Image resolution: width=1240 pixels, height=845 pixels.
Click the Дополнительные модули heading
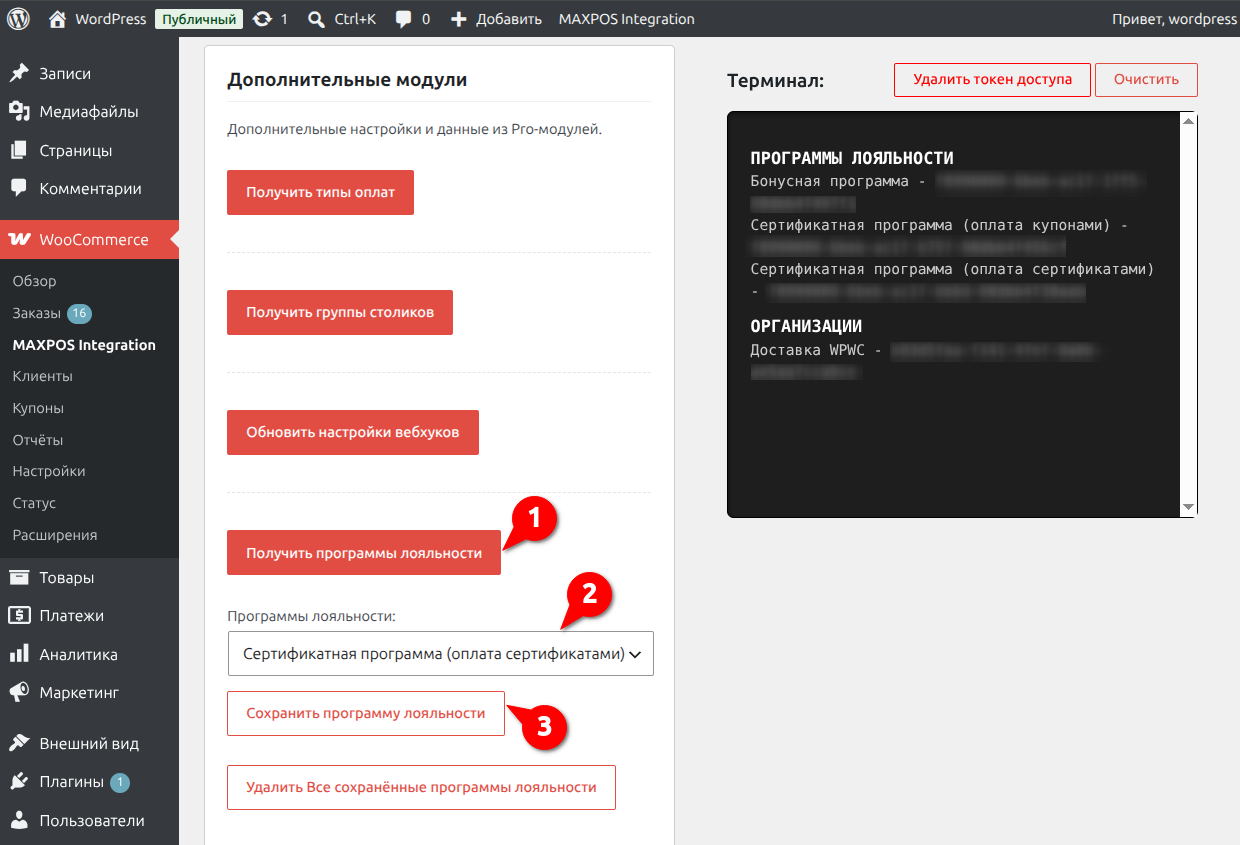pyautogui.click(x=347, y=80)
